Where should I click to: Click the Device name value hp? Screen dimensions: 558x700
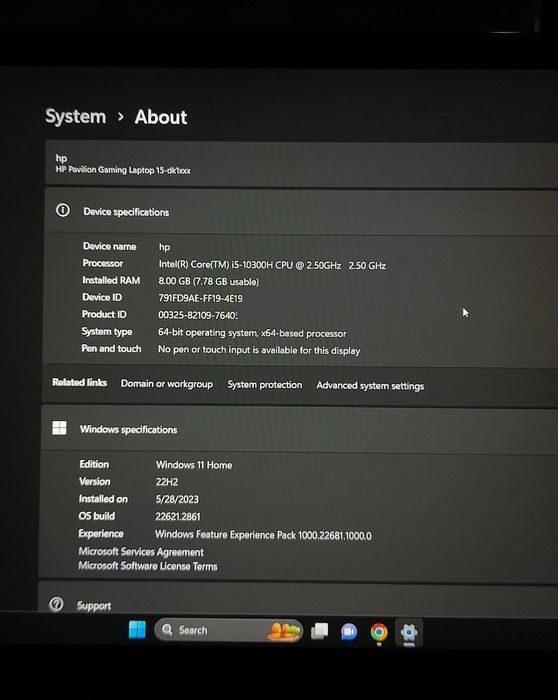(x=164, y=247)
